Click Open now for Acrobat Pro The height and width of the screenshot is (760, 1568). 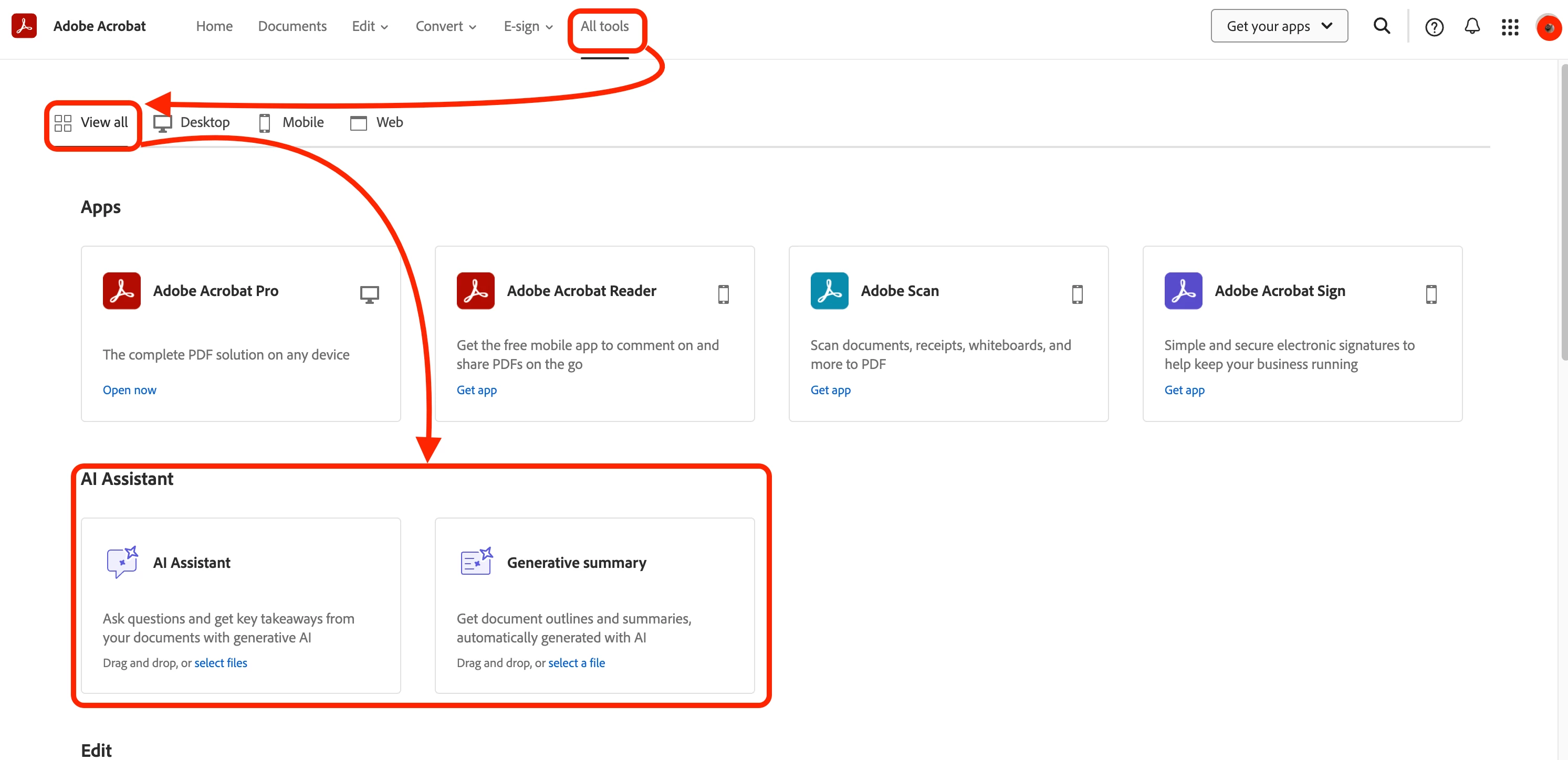[129, 390]
